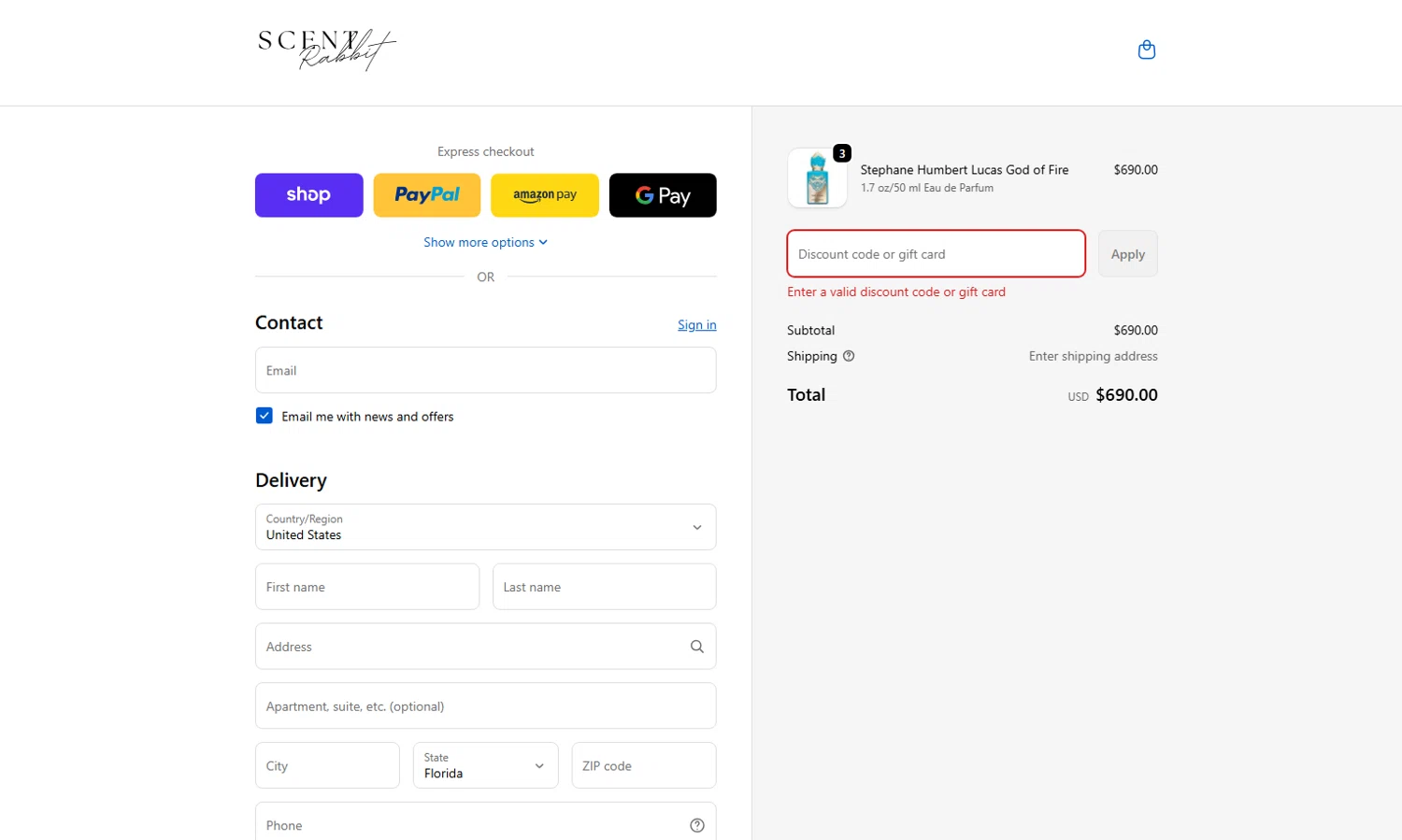
Task: Click the Contact heading
Action: pyautogui.click(x=289, y=322)
